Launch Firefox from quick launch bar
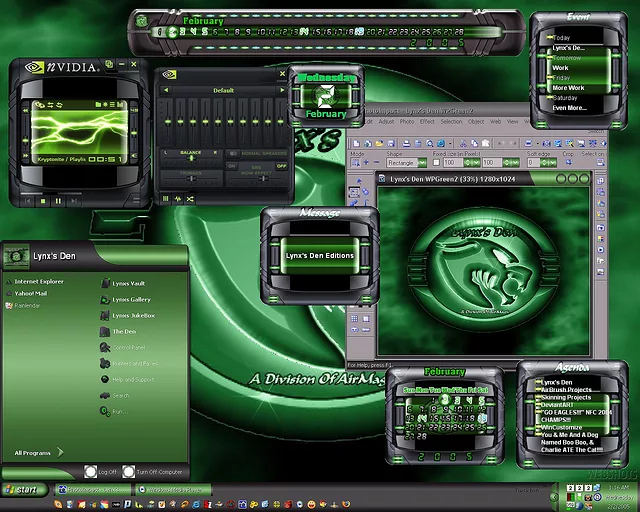Screen dimensions: 640x512 pos(346,504)
